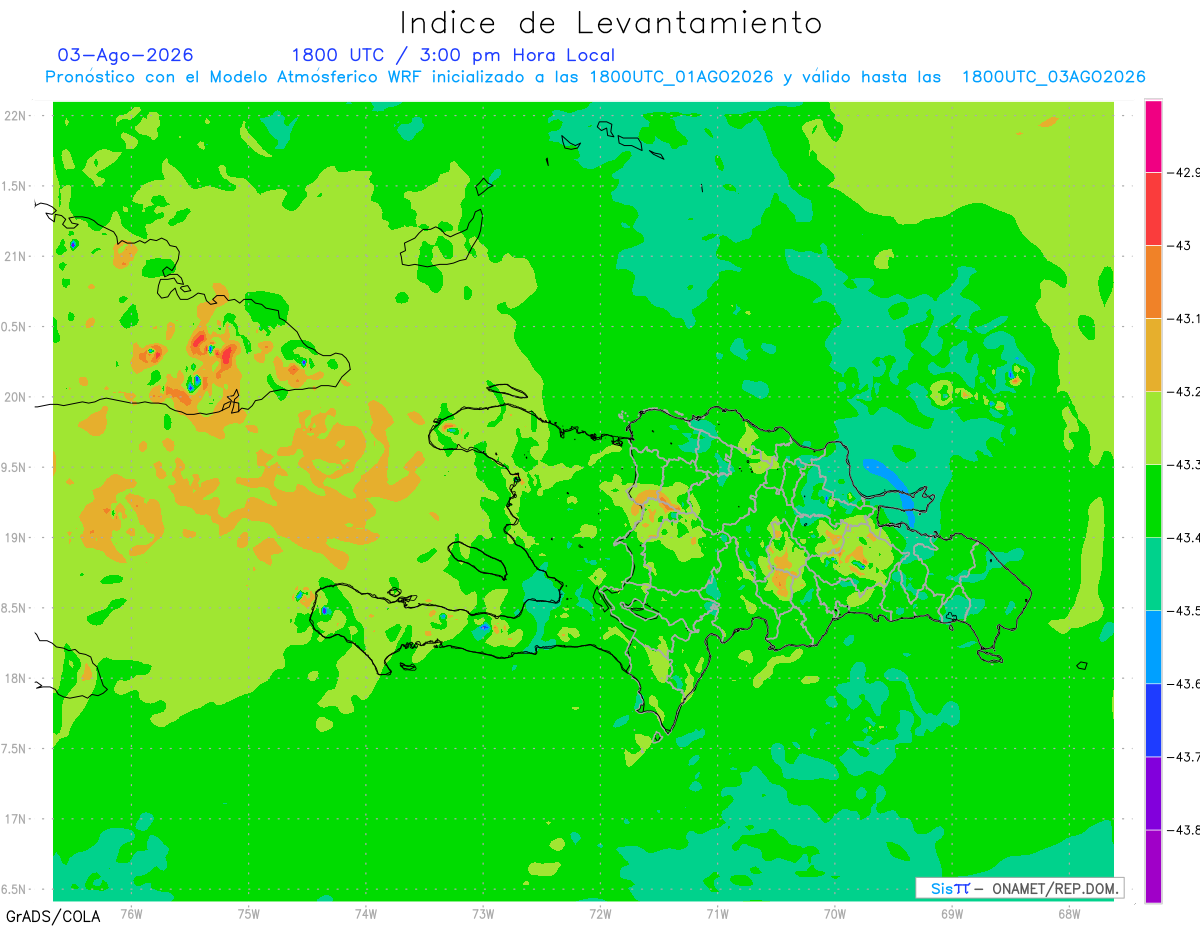Viewport: 1200px width, 927px height.
Task: Select the indigo swatch between -43.7 and -43.8
Action: click(x=1153, y=793)
